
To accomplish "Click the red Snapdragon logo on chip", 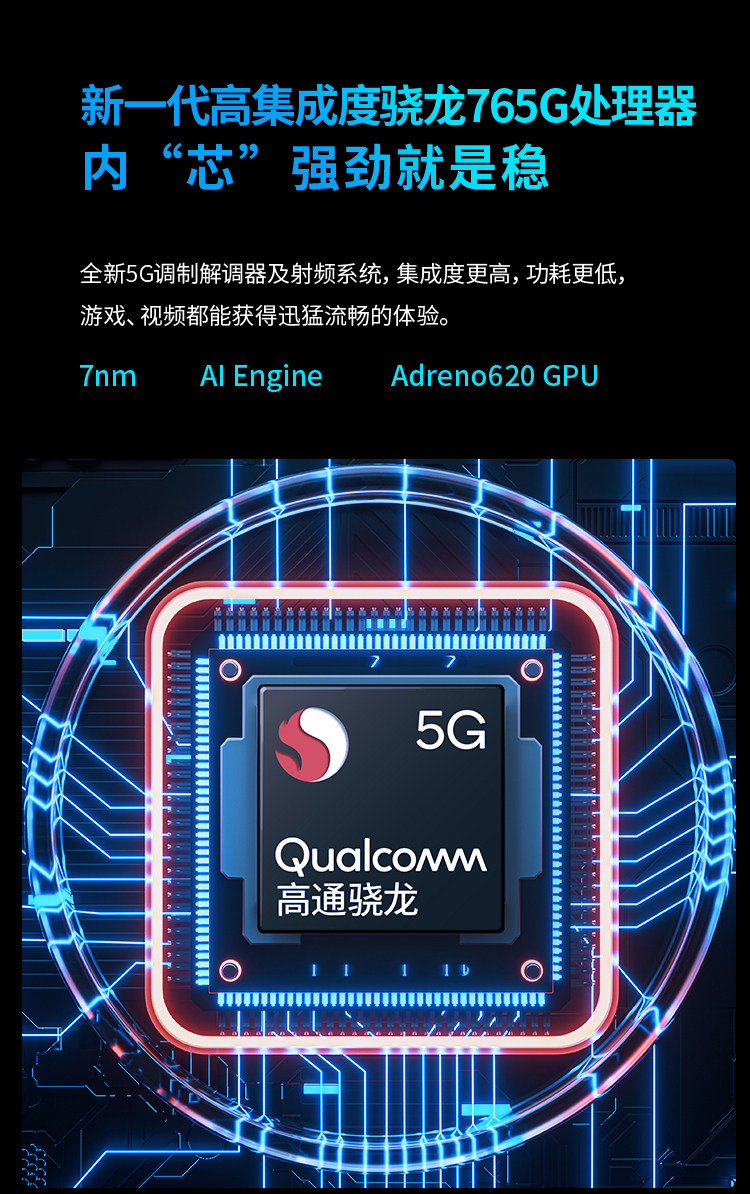I will pyautogui.click(x=311, y=745).
